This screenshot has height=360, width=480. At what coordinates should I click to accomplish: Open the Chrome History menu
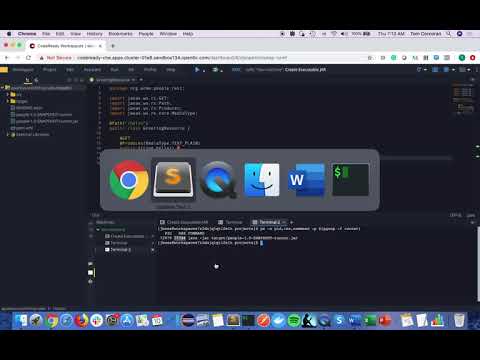pyautogui.click(x=94, y=34)
